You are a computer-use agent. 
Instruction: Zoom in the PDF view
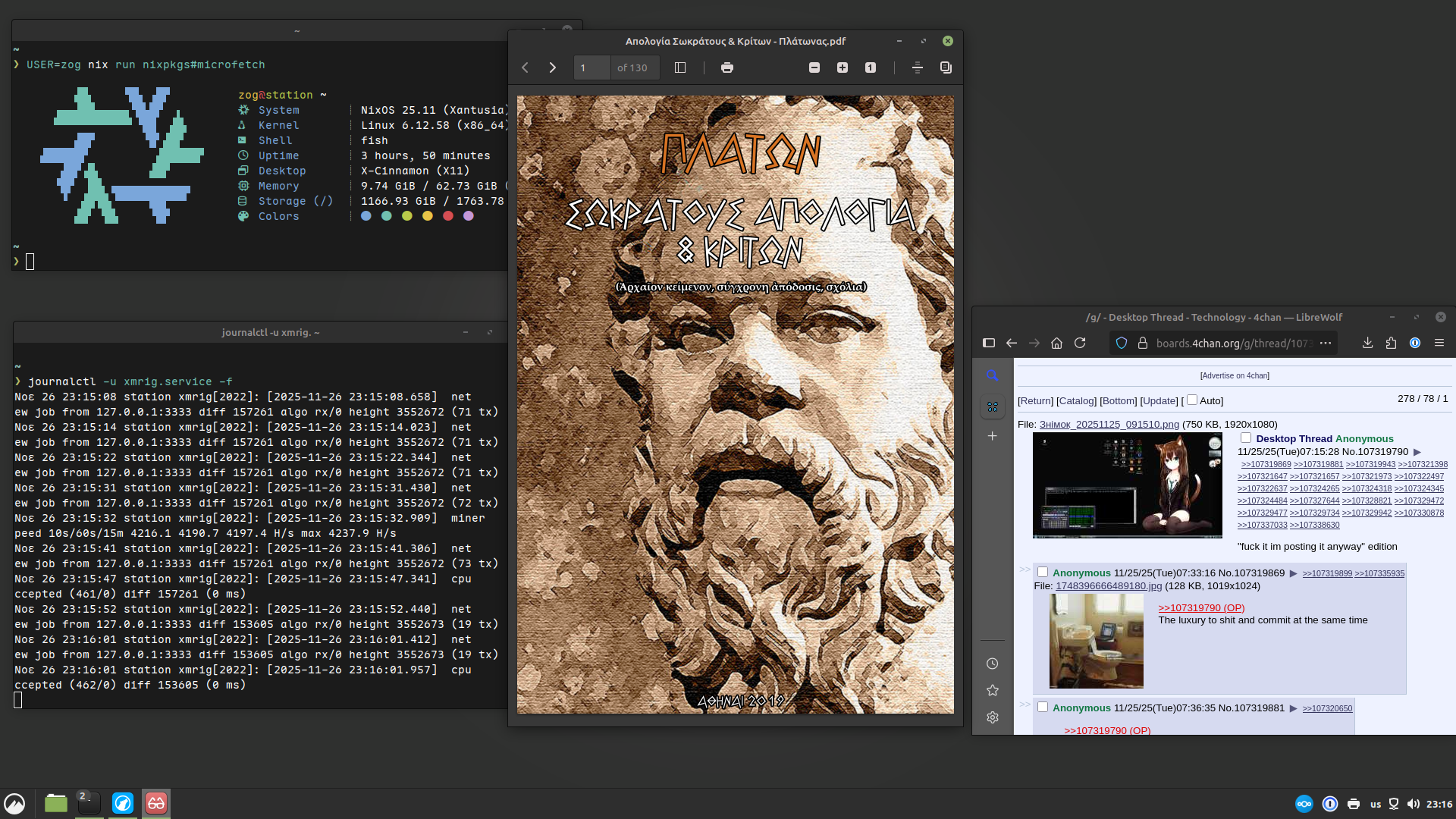pyautogui.click(x=843, y=67)
